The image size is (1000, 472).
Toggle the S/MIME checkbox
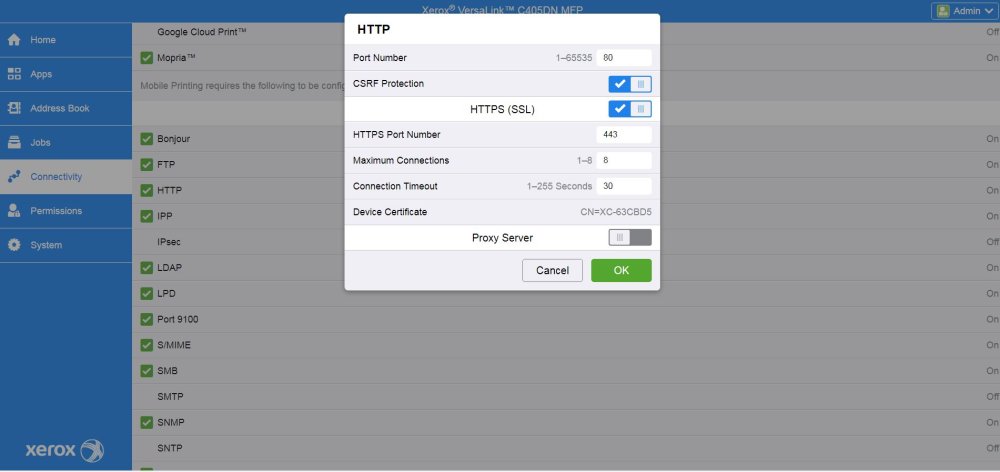[x=147, y=345]
